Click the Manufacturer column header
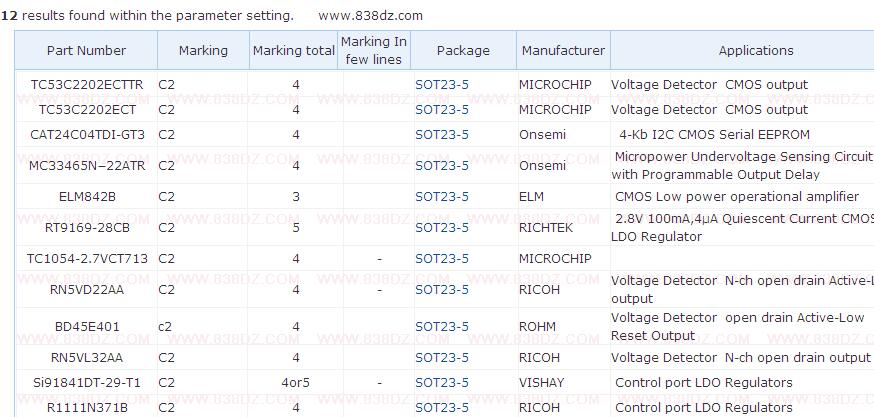Screen dimensions: 874x417 click(563, 50)
